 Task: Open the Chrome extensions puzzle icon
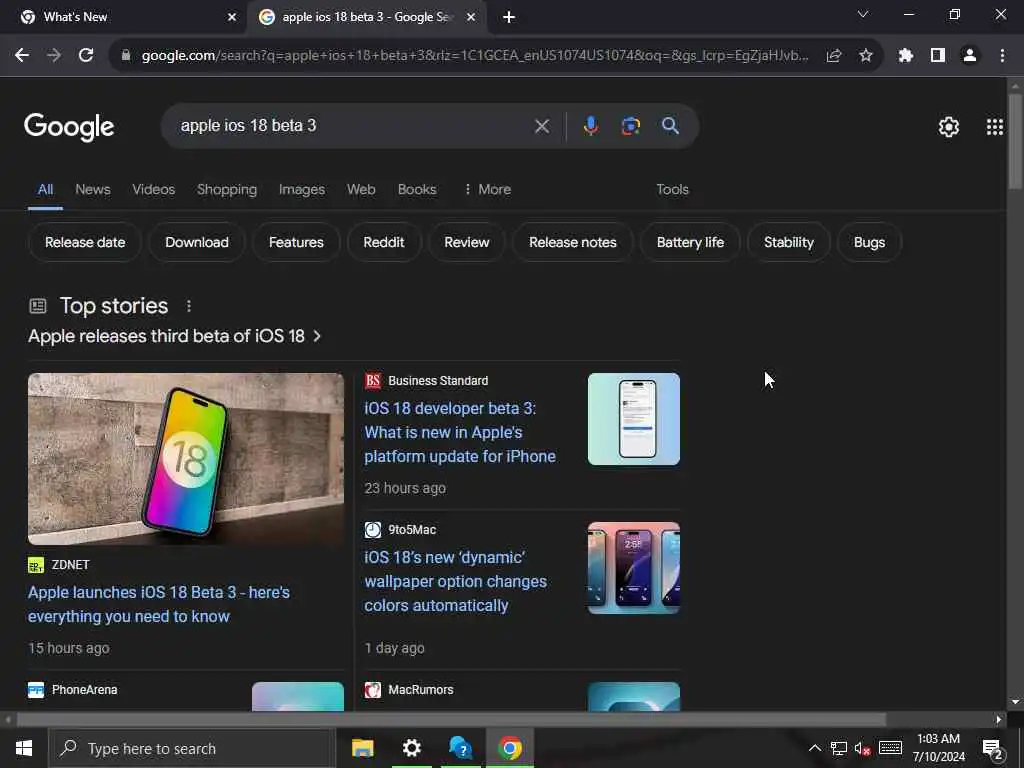point(906,56)
